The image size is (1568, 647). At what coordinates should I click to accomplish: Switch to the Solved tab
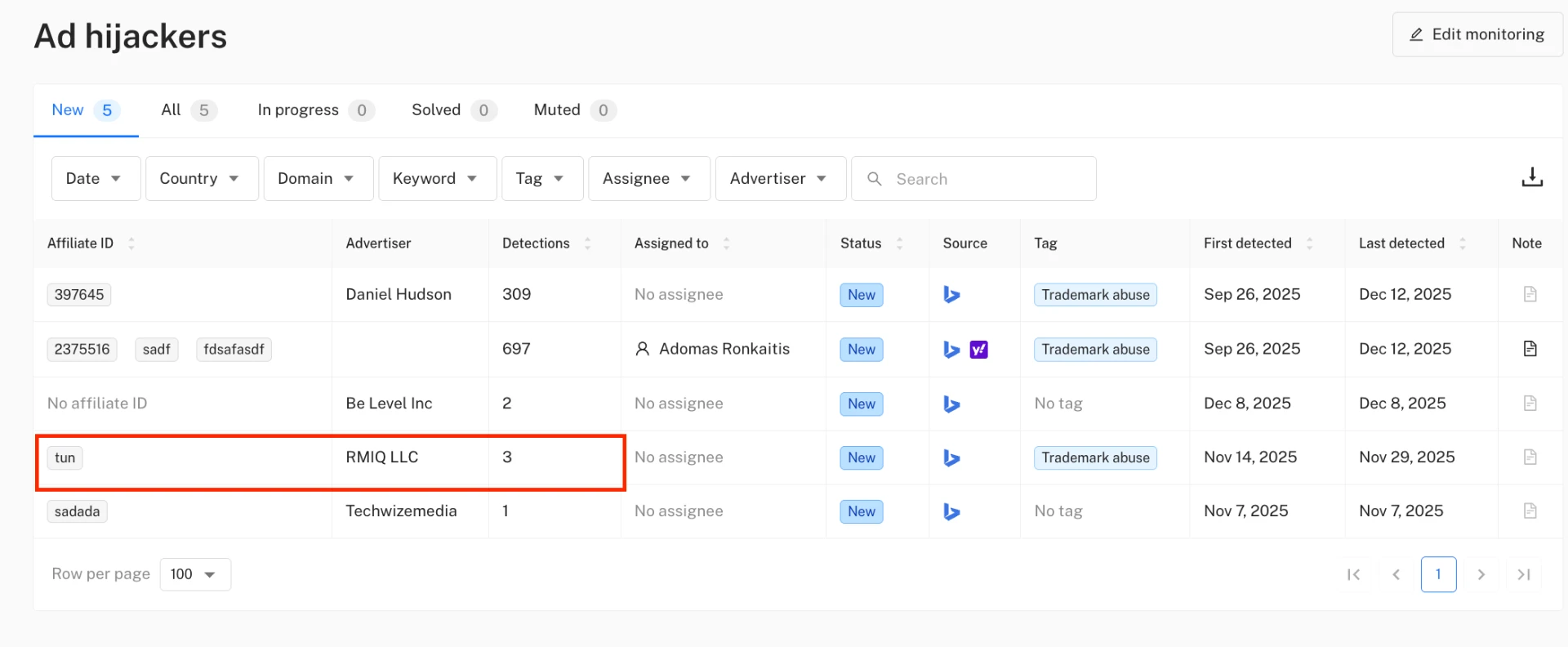click(x=454, y=110)
